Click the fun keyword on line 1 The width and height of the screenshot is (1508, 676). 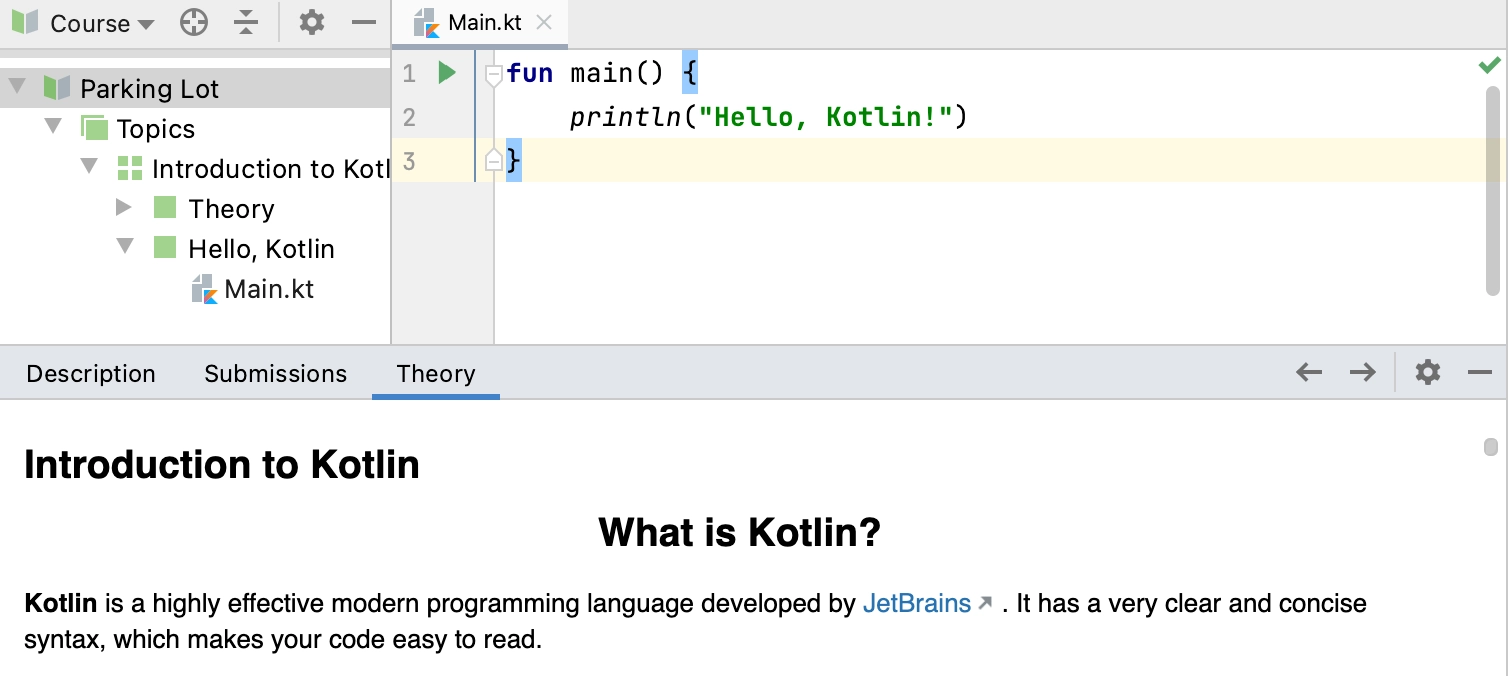click(x=530, y=73)
